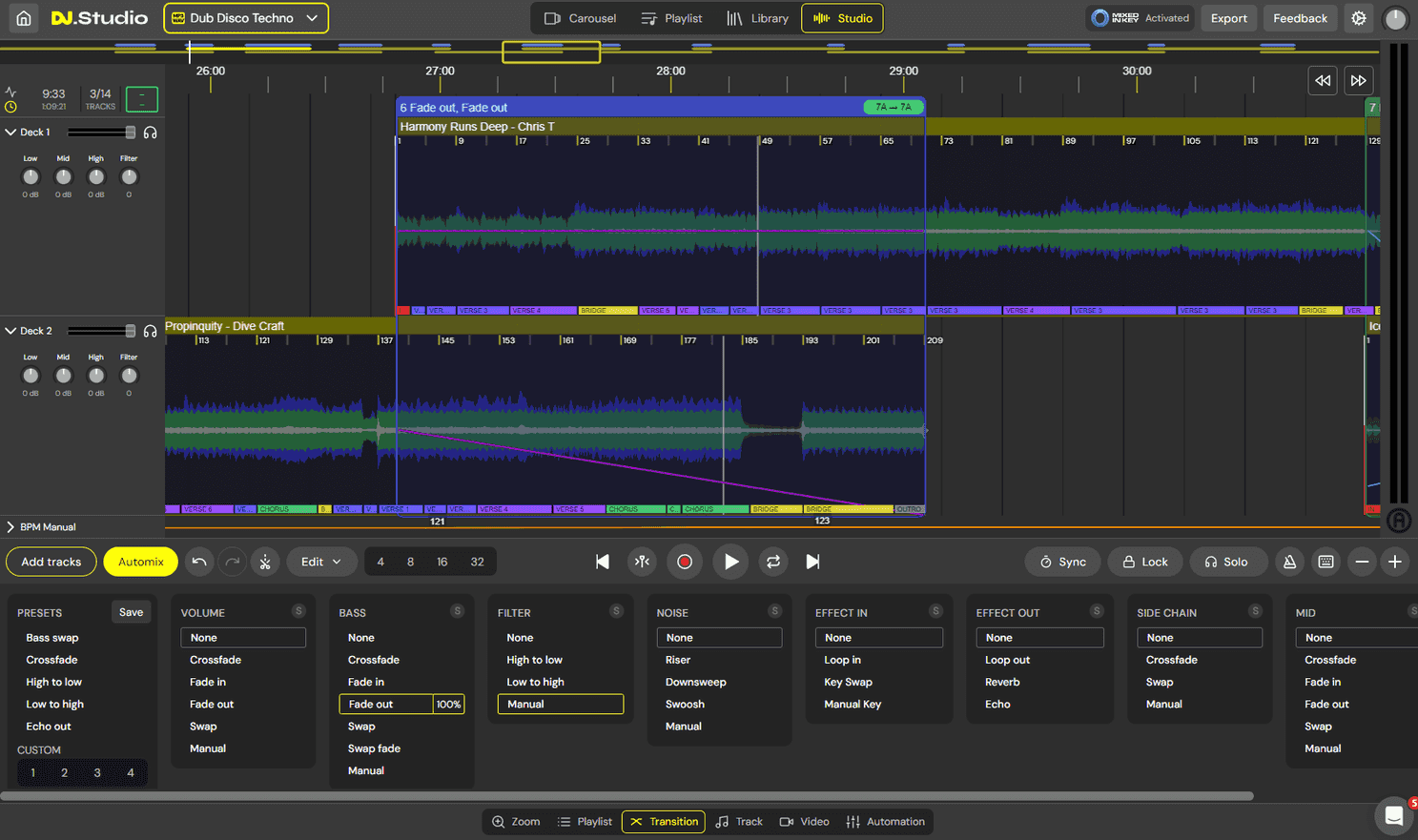Enable headphone cue on Deck 2
The image size is (1418, 840).
151,330
